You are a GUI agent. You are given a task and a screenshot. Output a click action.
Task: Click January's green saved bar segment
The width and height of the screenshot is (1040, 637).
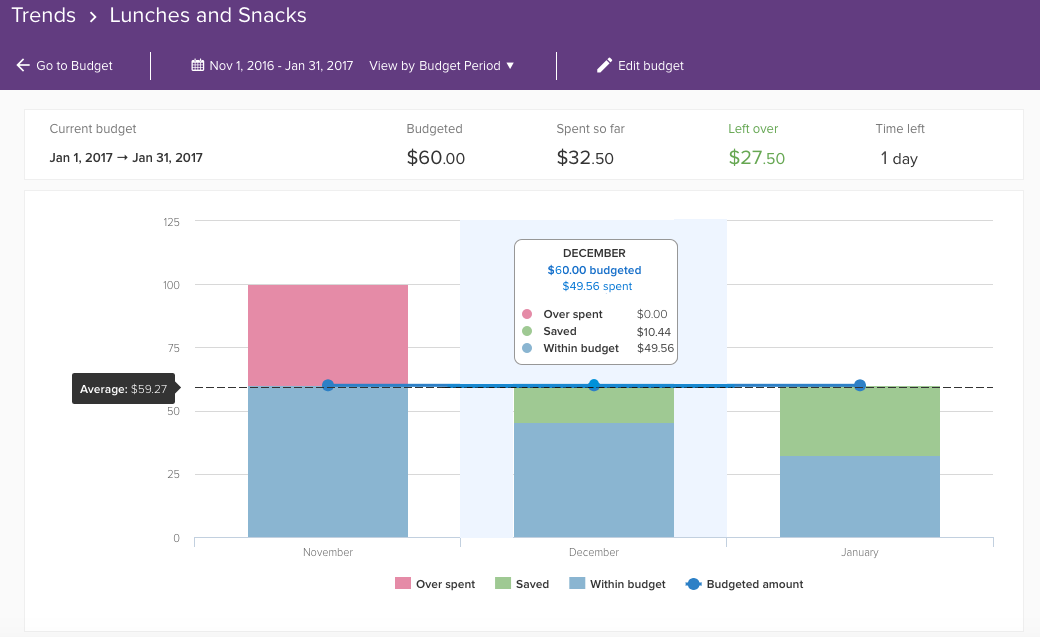[x=860, y=421]
